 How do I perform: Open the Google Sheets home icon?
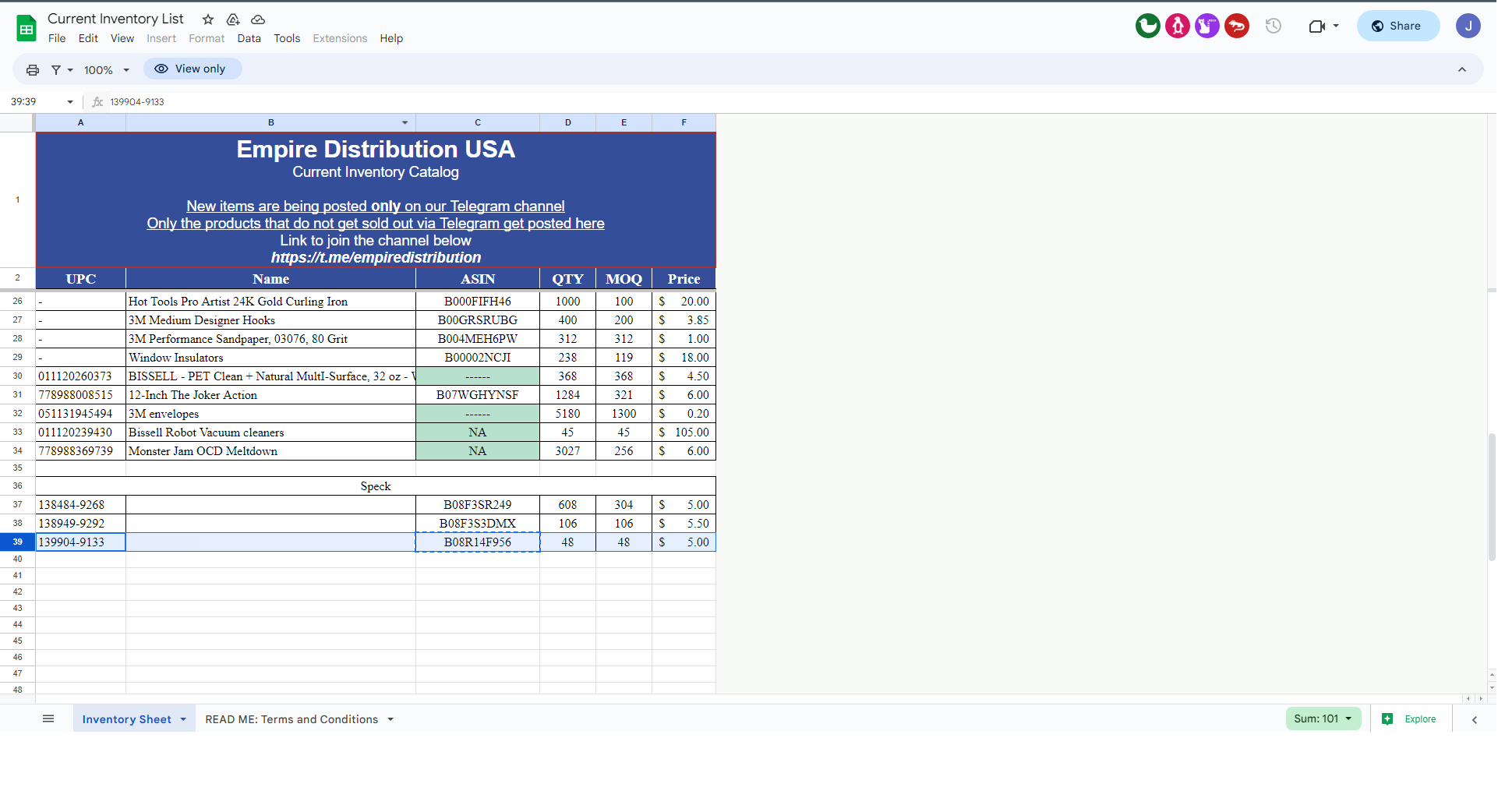[x=26, y=29]
